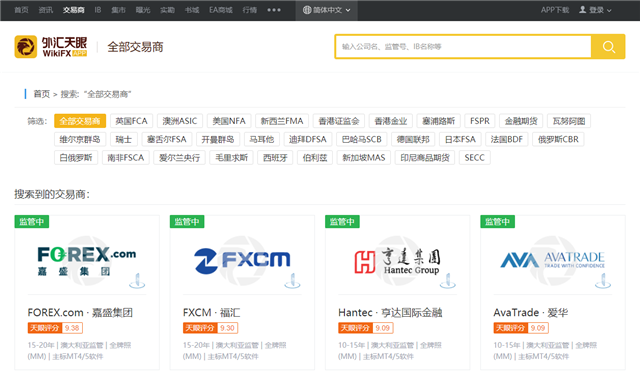Open 曝光 in the top navigation
This screenshot has width=640, height=376.
coord(143,10)
